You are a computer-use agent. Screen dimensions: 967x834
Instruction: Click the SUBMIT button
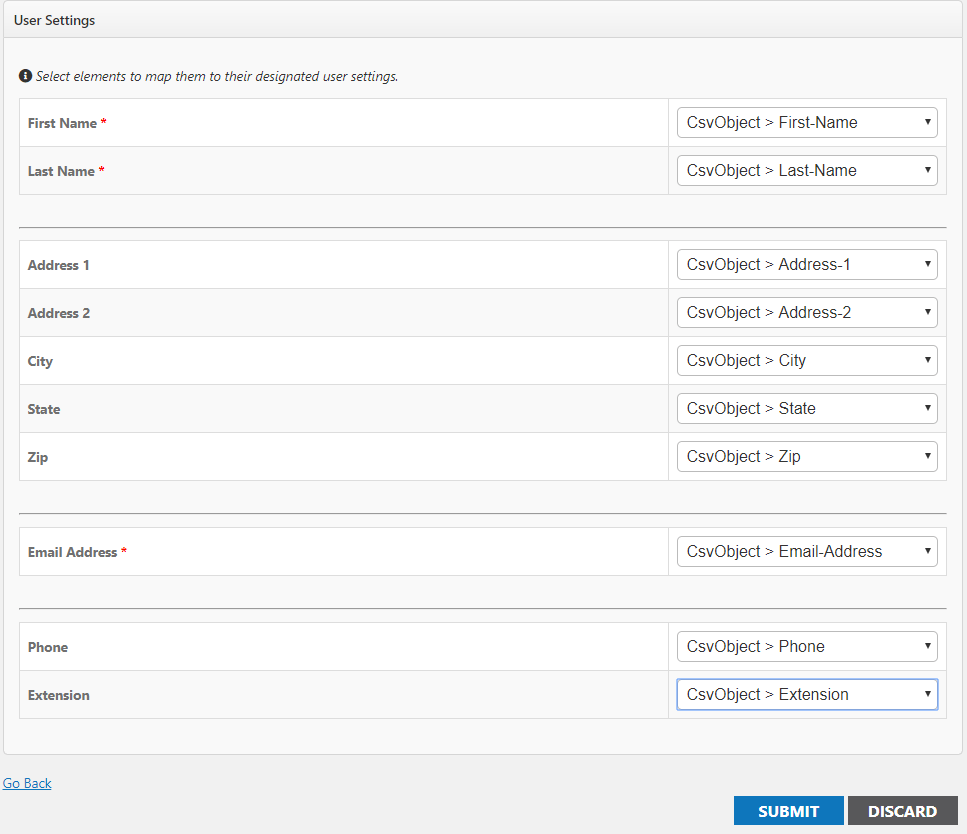click(788, 811)
